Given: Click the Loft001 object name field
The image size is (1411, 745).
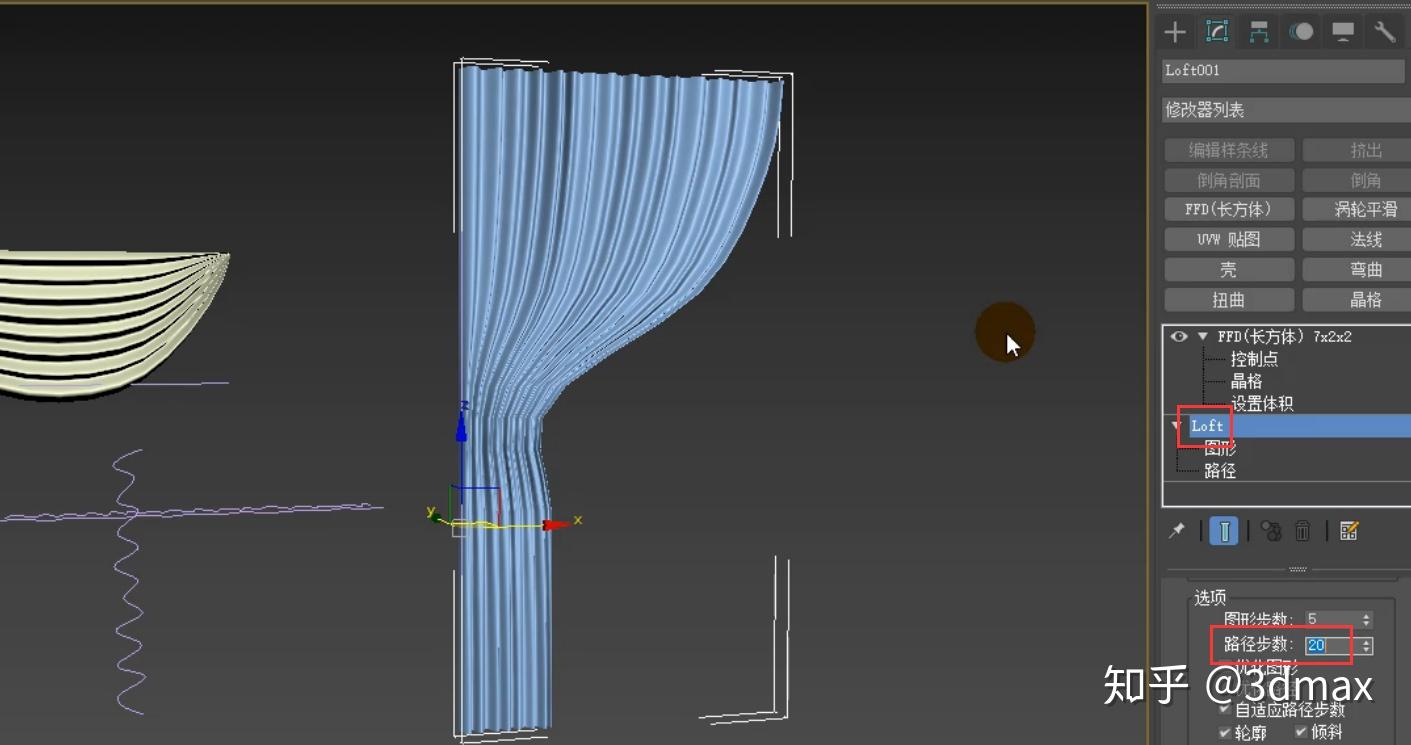Looking at the screenshot, I should coord(1283,71).
